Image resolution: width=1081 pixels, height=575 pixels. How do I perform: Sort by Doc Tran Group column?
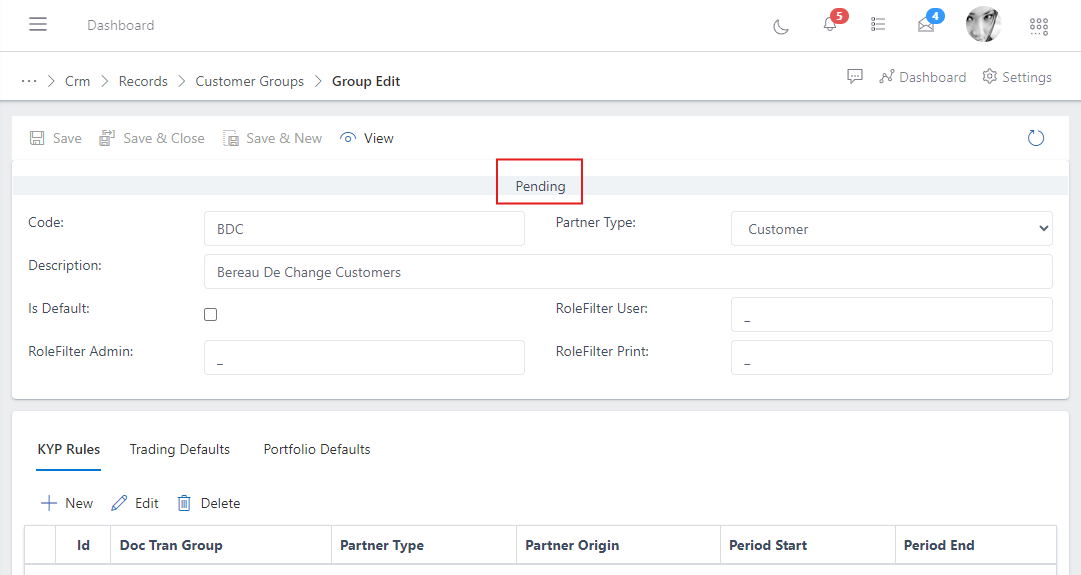tap(221, 545)
